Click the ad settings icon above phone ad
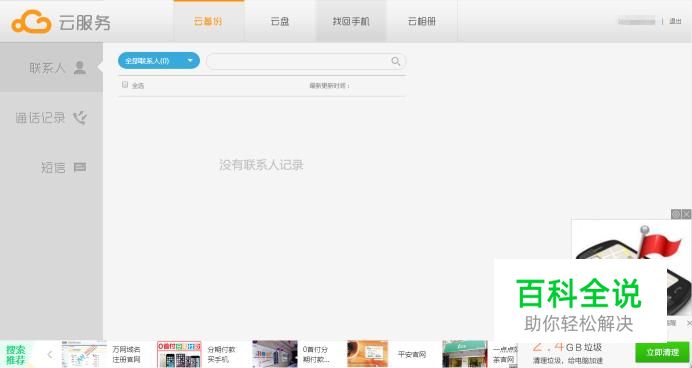692x368 pixels. click(676, 214)
